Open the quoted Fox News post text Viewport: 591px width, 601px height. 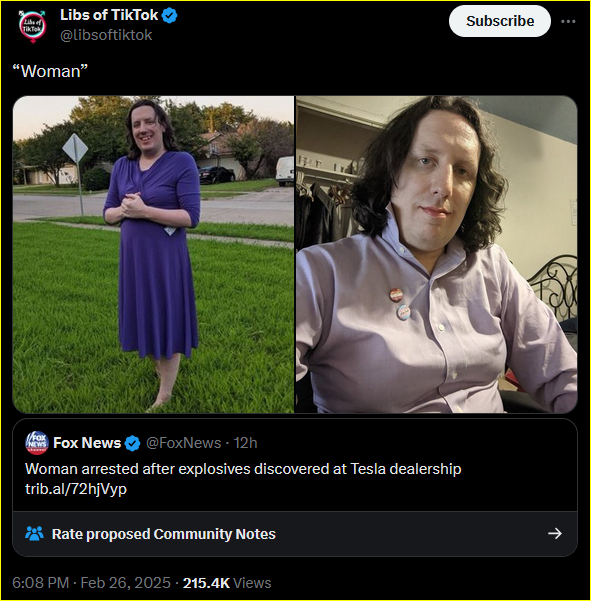tap(243, 469)
